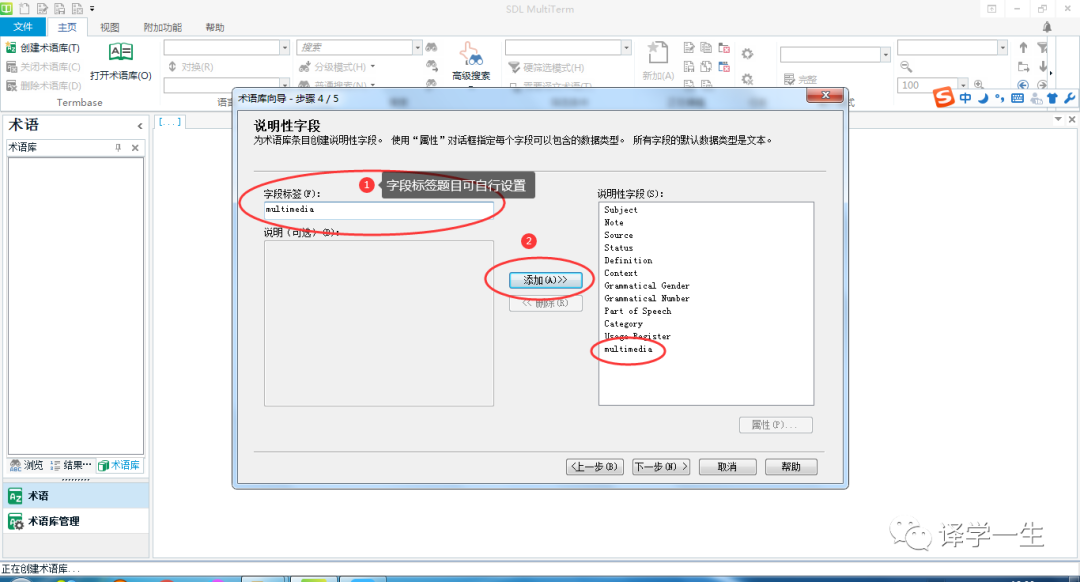Switch to the 帮助 ribbon tab

click(215, 27)
